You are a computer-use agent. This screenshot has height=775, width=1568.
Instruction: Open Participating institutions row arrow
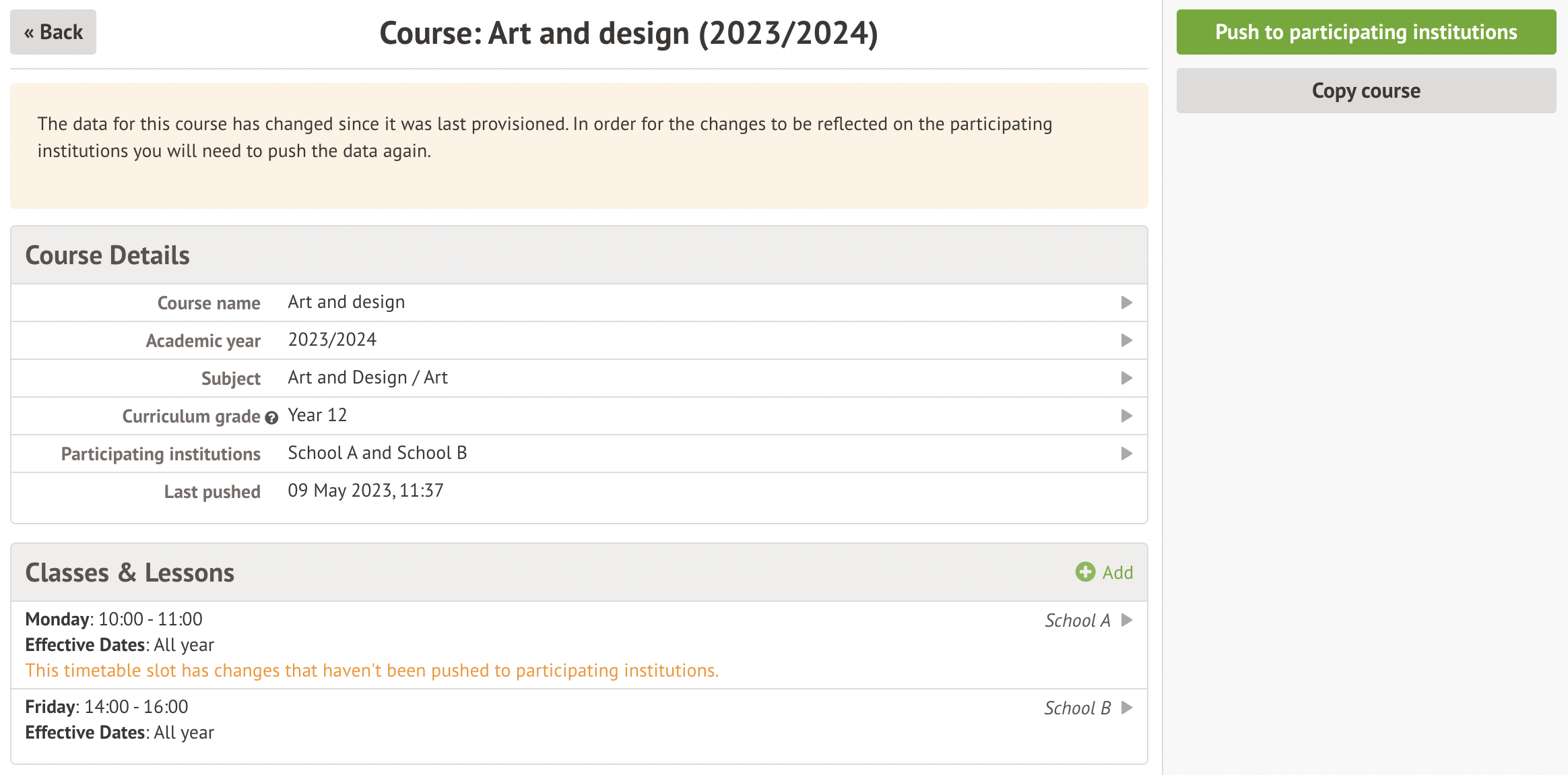tap(1126, 454)
